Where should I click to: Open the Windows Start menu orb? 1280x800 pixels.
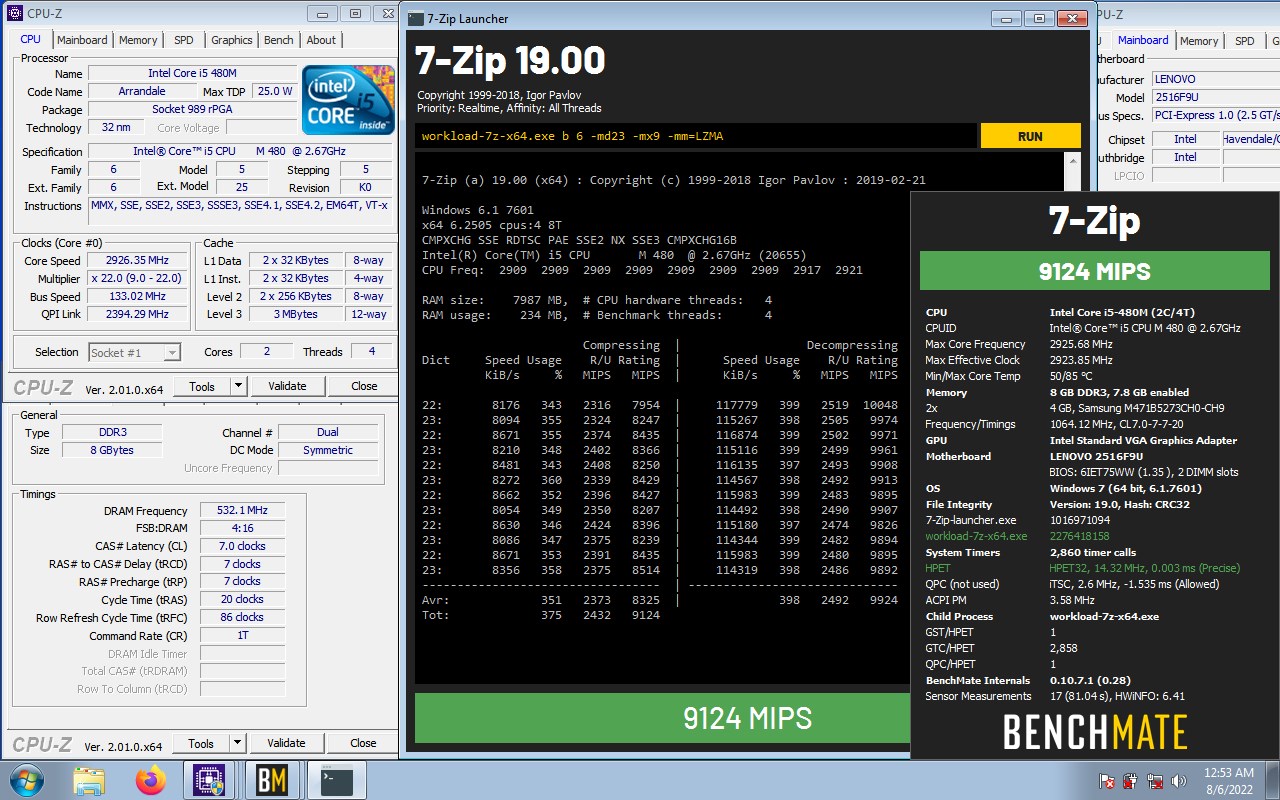(x=25, y=780)
